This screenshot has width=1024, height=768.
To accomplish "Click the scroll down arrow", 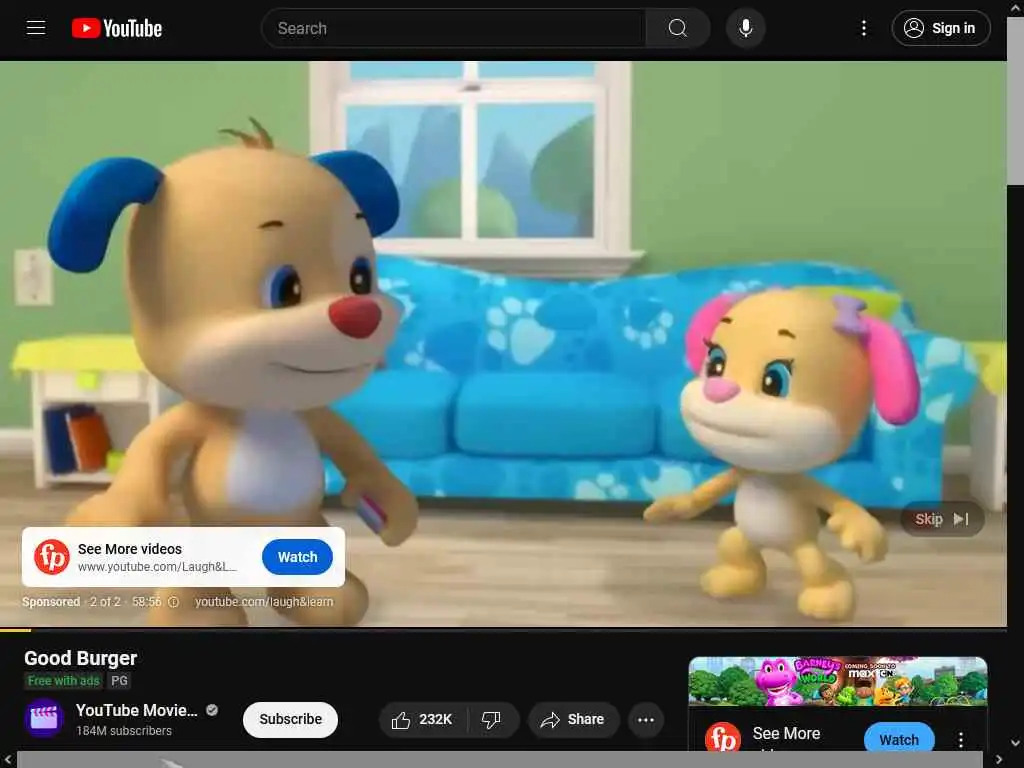I will pos(1016,743).
